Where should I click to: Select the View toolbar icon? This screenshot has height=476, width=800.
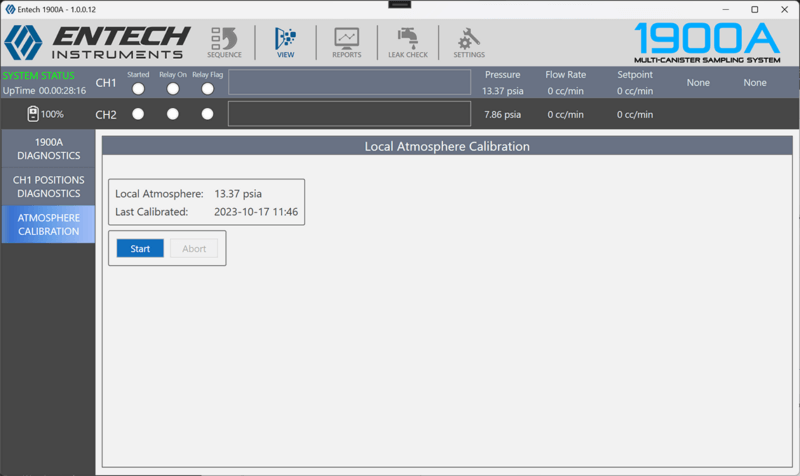click(285, 42)
